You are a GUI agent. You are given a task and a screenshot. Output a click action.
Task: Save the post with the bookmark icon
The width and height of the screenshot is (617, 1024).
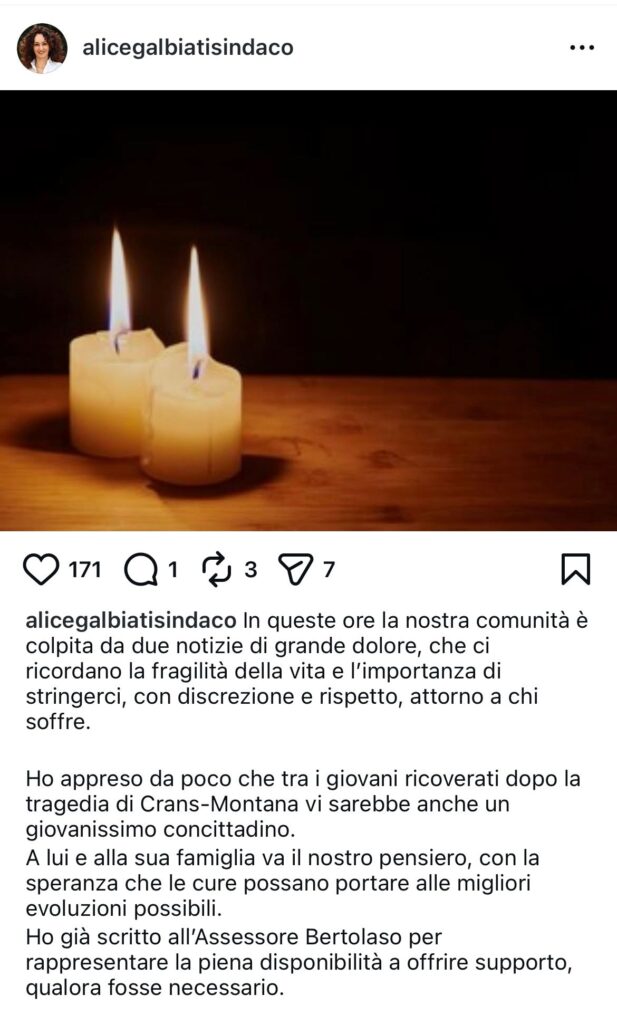[576, 569]
